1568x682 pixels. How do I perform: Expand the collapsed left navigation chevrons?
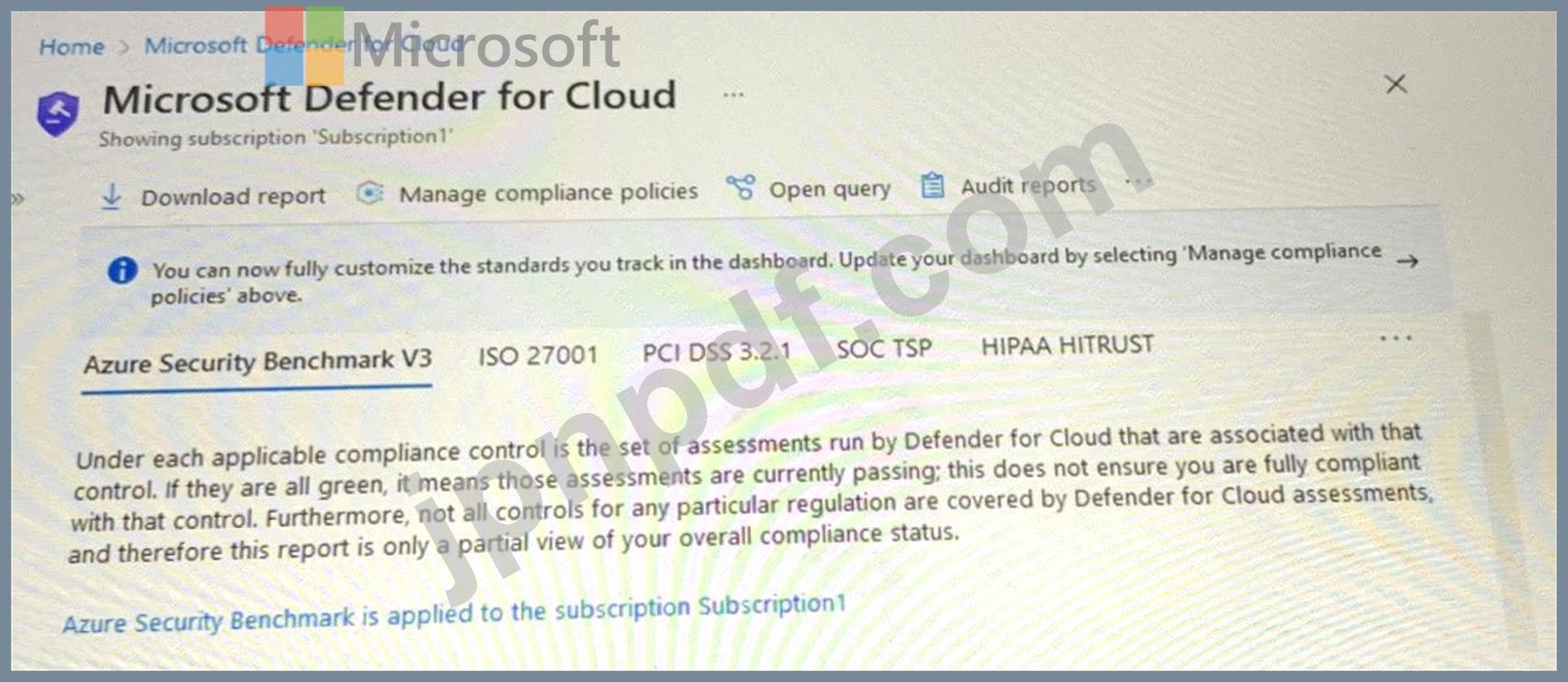point(17,198)
